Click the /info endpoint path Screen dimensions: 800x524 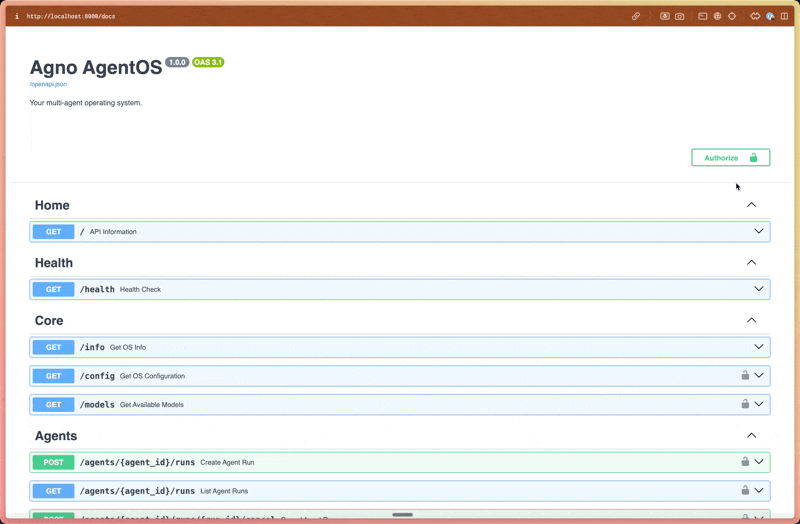pos(92,347)
